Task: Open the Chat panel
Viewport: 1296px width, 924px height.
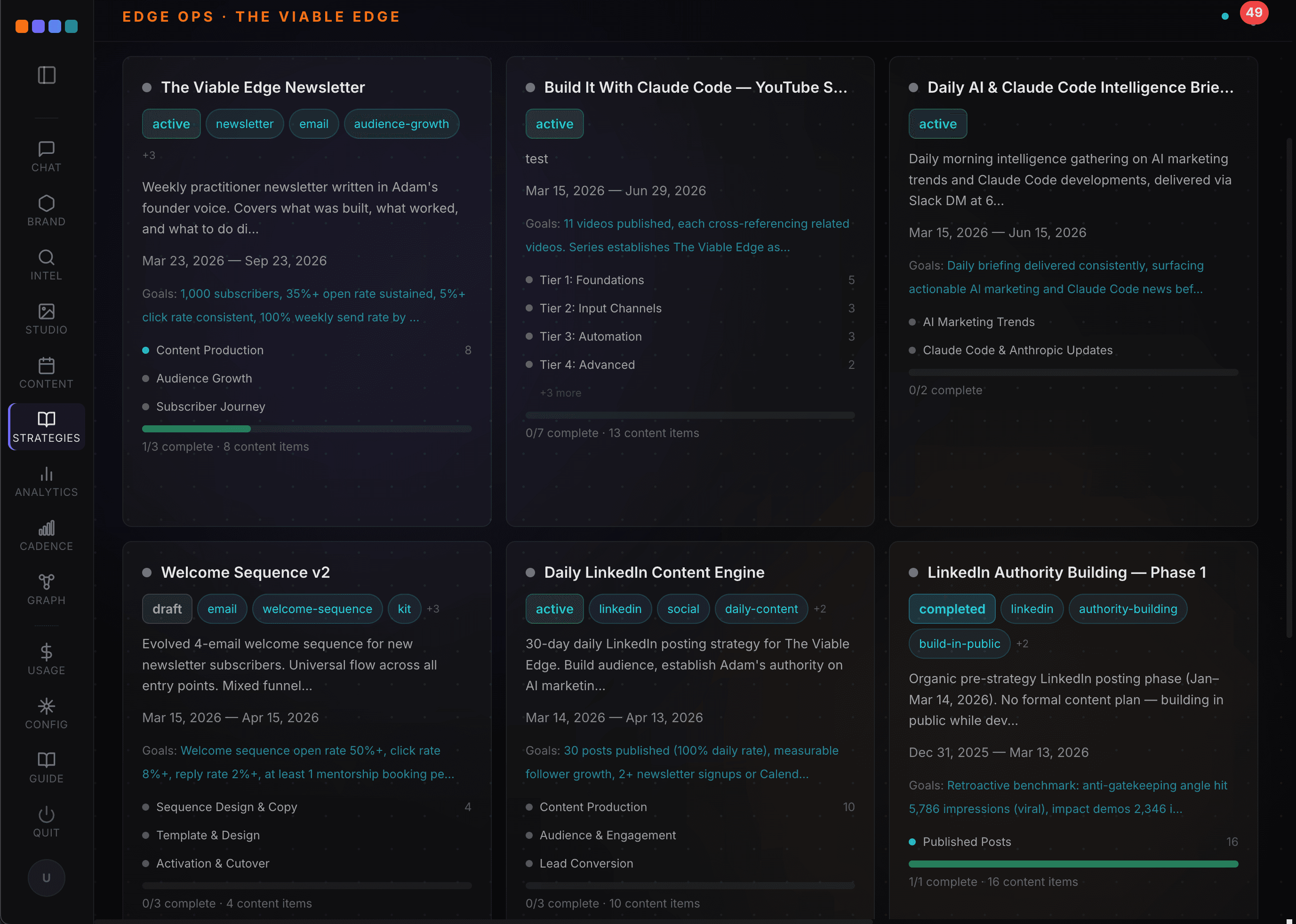Action: 46,157
